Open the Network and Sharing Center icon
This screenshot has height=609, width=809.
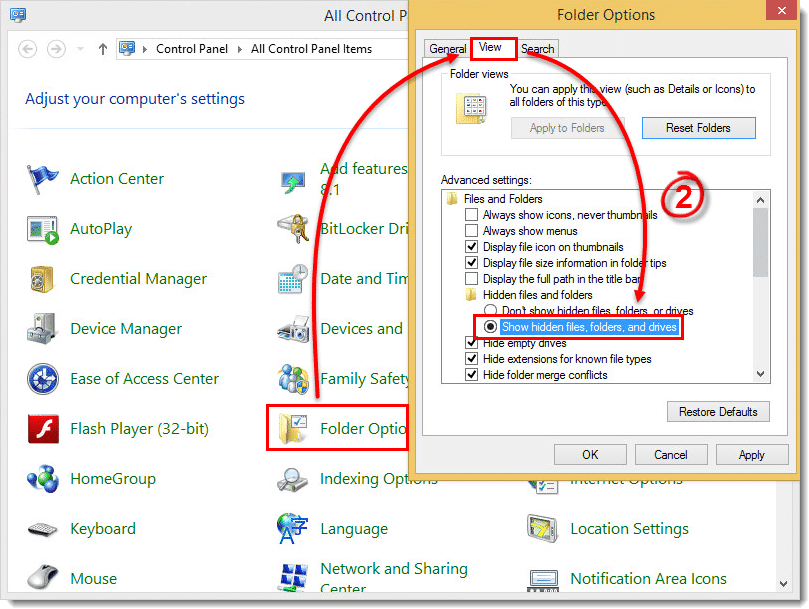click(293, 577)
